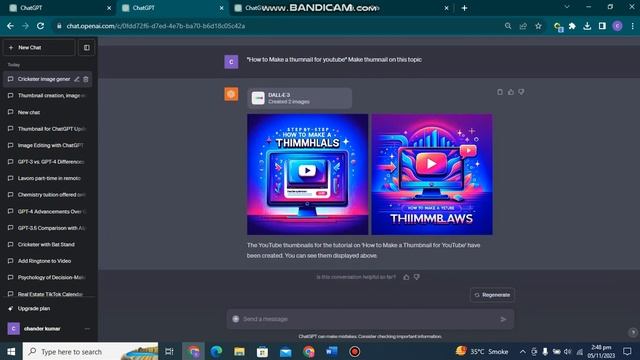Hide the ChatGPT sidebar with the collapse icon
Image resolution: width=640 pixels, height=360 pixels.
click(x=87, y=47)
